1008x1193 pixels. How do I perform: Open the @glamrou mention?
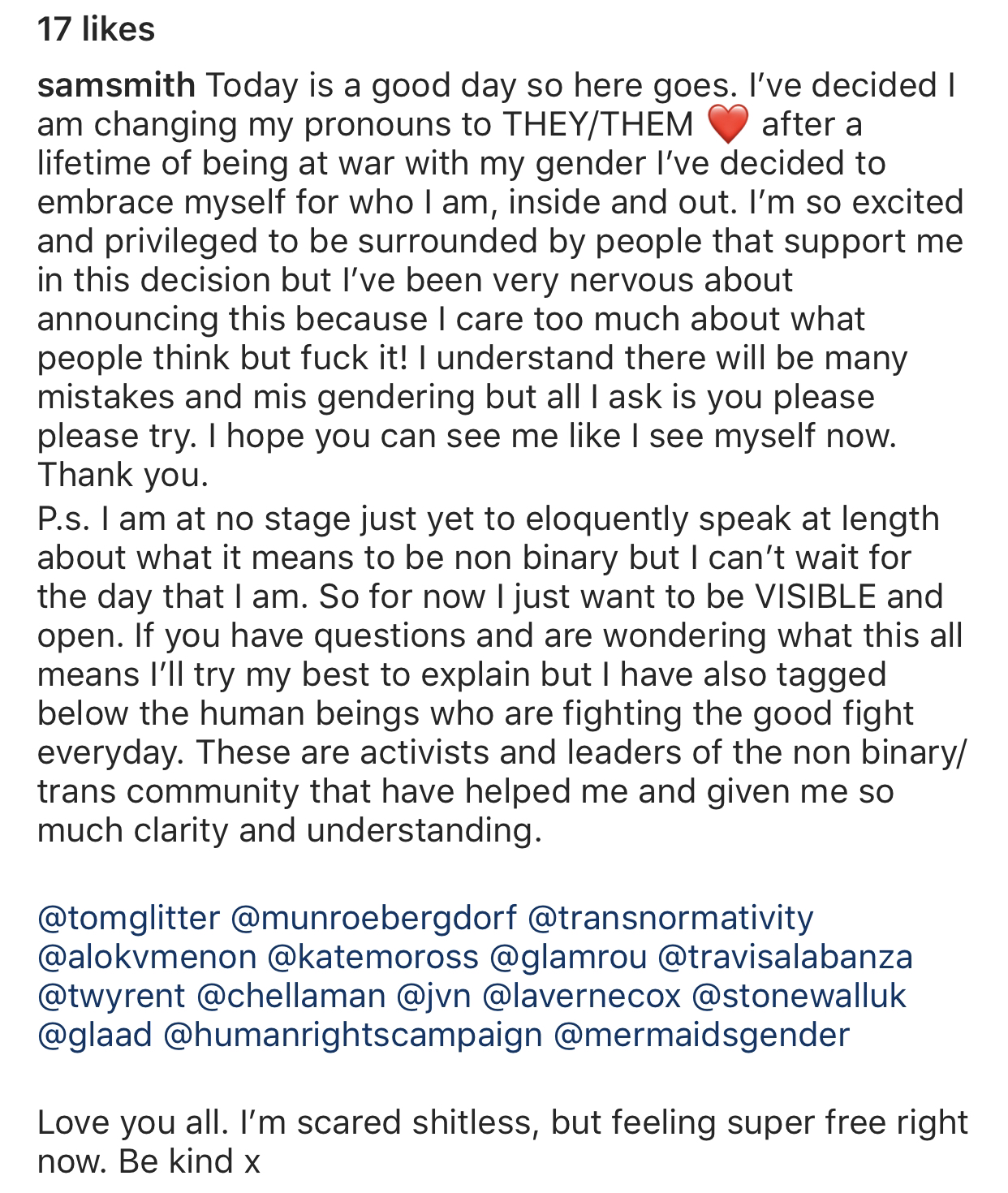pos(568,957)
